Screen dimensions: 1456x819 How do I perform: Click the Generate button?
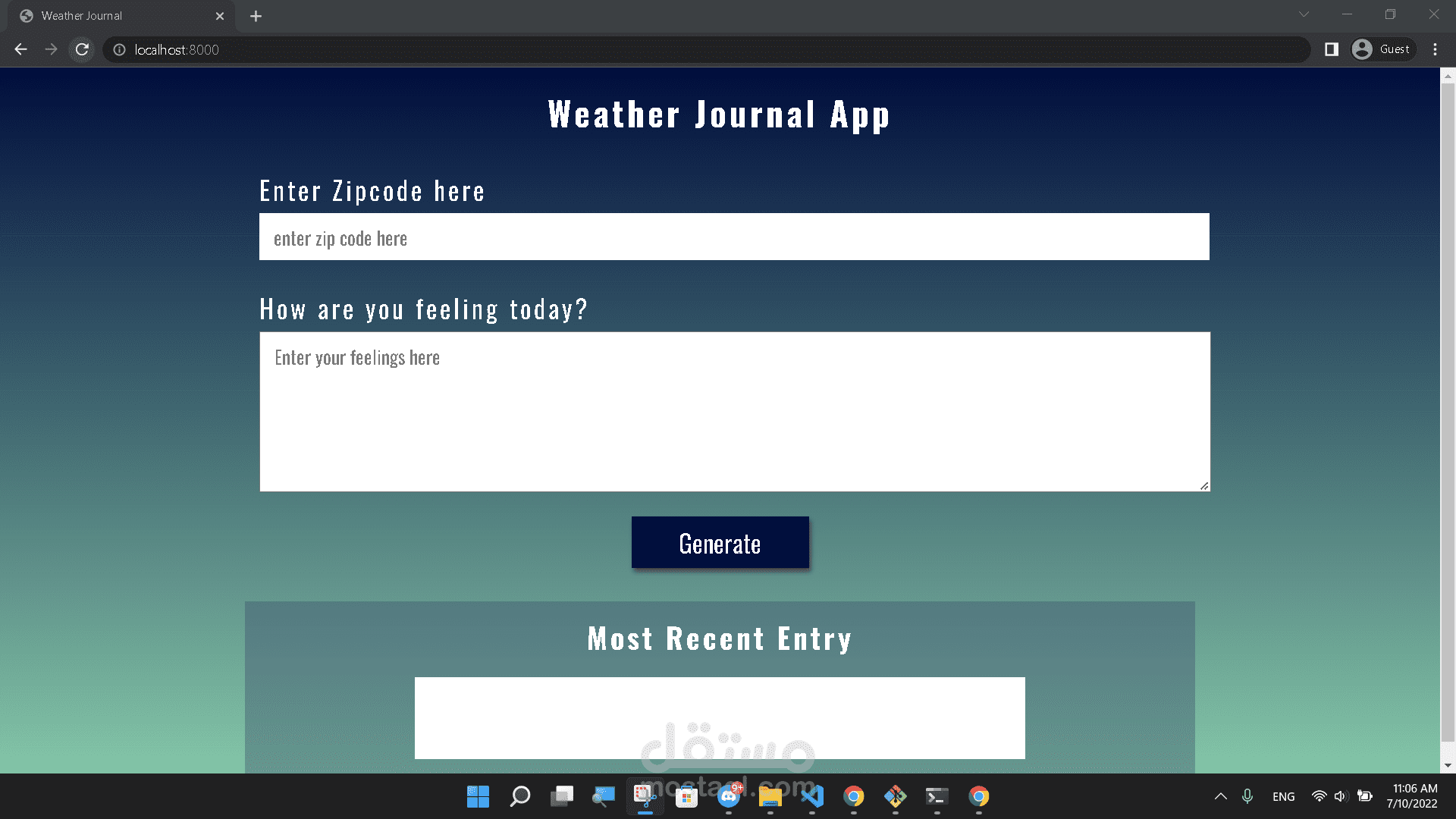[x=719, y=542]
